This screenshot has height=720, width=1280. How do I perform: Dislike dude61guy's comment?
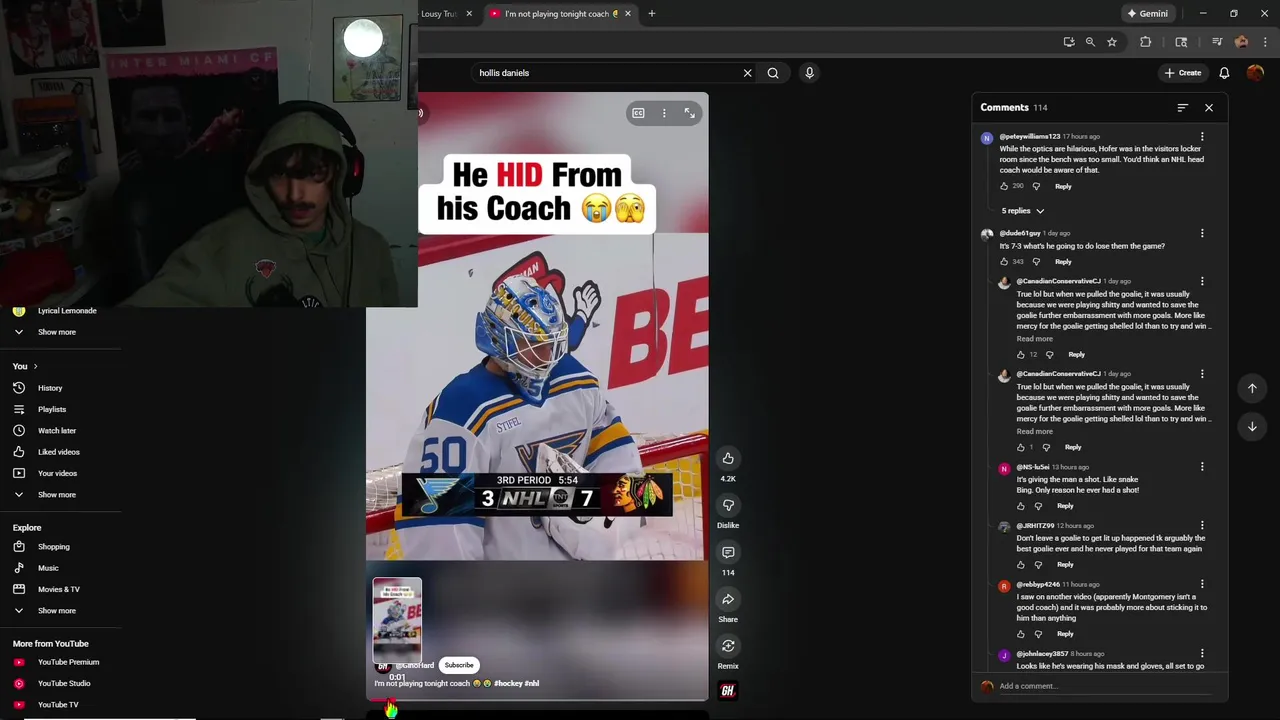coord(1036,262)
